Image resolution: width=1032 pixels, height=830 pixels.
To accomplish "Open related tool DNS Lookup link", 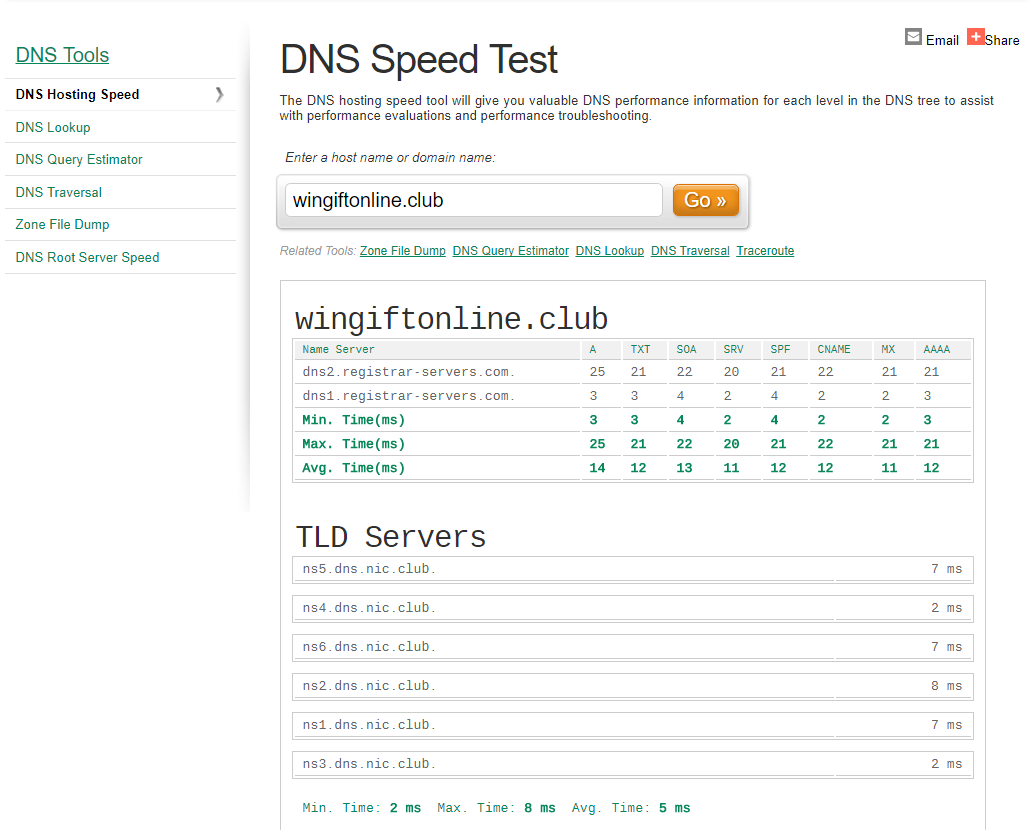I will 609,251.
